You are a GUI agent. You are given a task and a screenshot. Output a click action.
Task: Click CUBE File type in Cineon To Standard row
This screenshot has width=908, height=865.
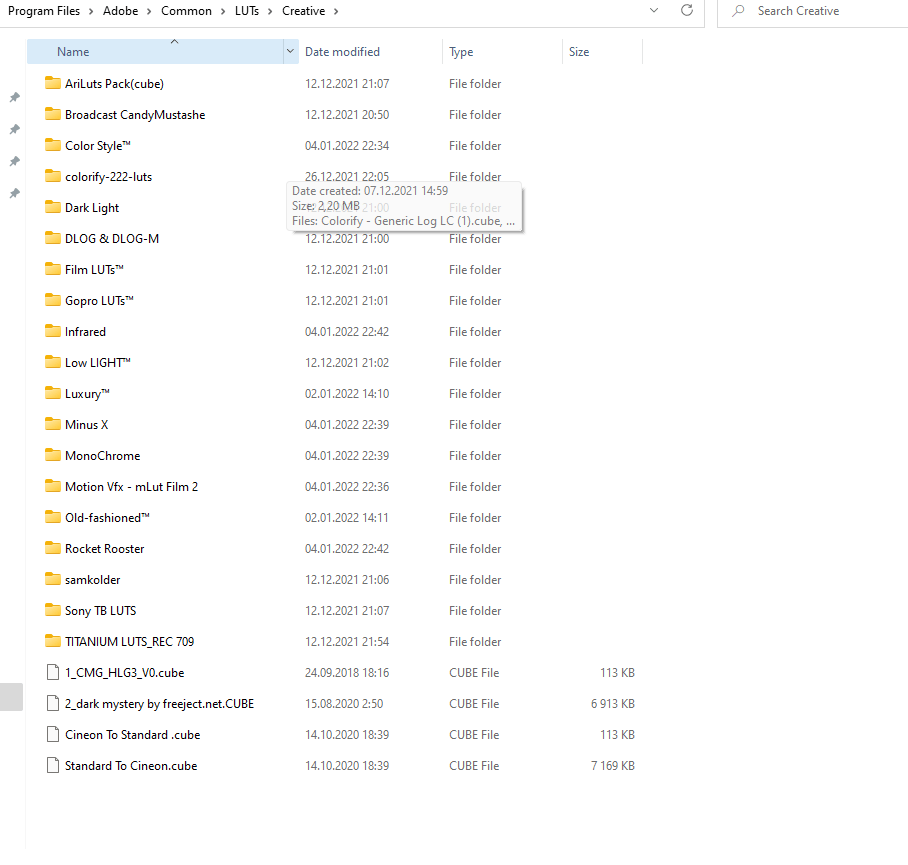point(474,734)
